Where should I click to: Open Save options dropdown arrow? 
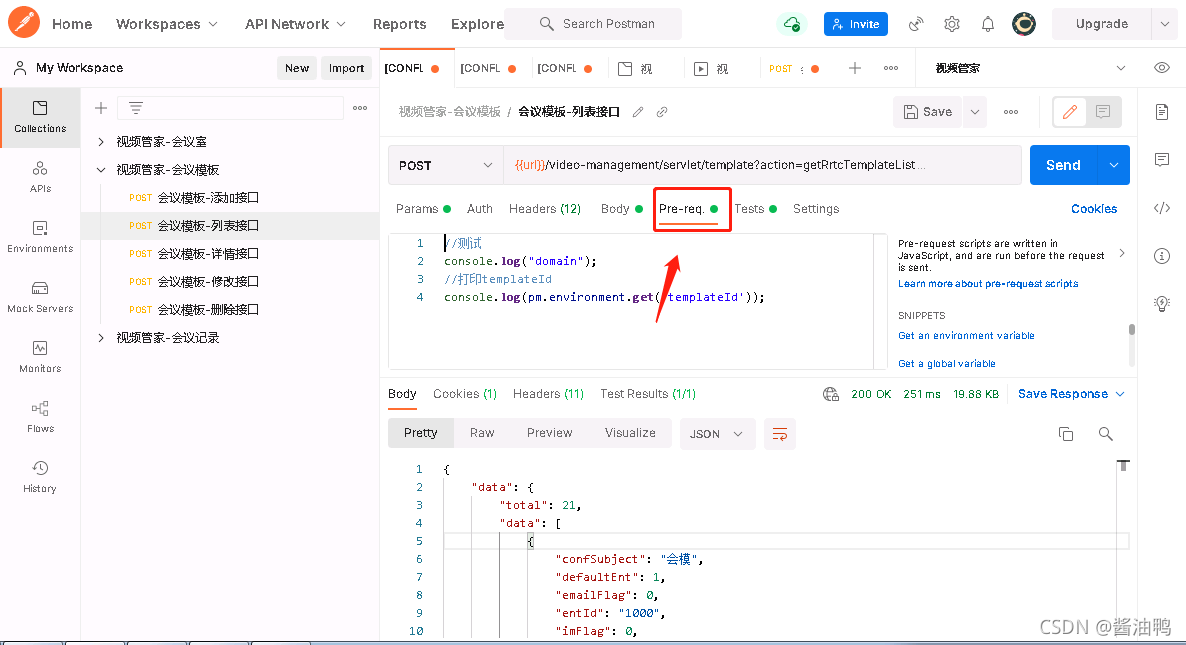pos(975,112)
